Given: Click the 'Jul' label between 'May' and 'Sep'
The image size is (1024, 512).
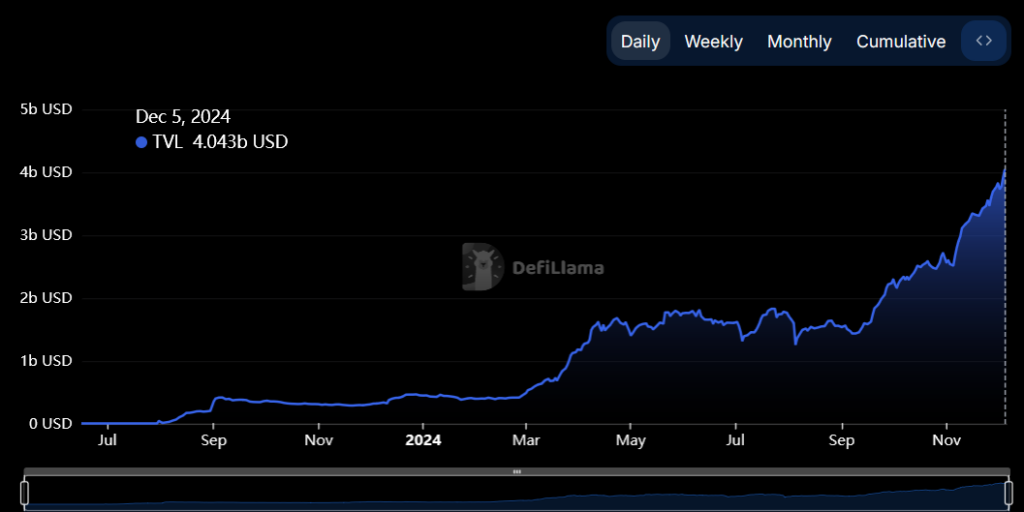Looking at the screenshot, I should pos(735,440).
